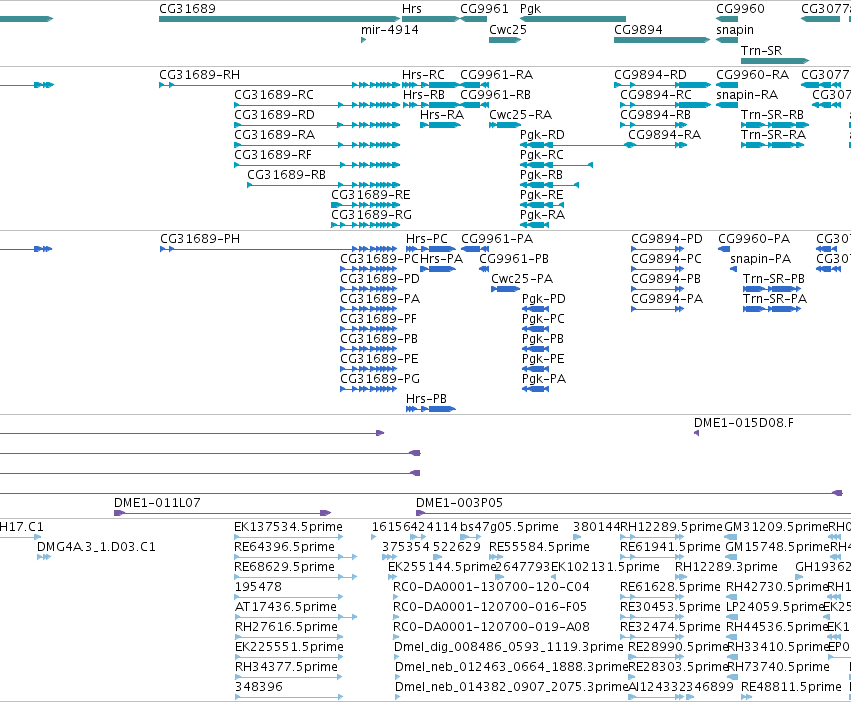Select protein CG31689-PG

[x=369, y=389]
